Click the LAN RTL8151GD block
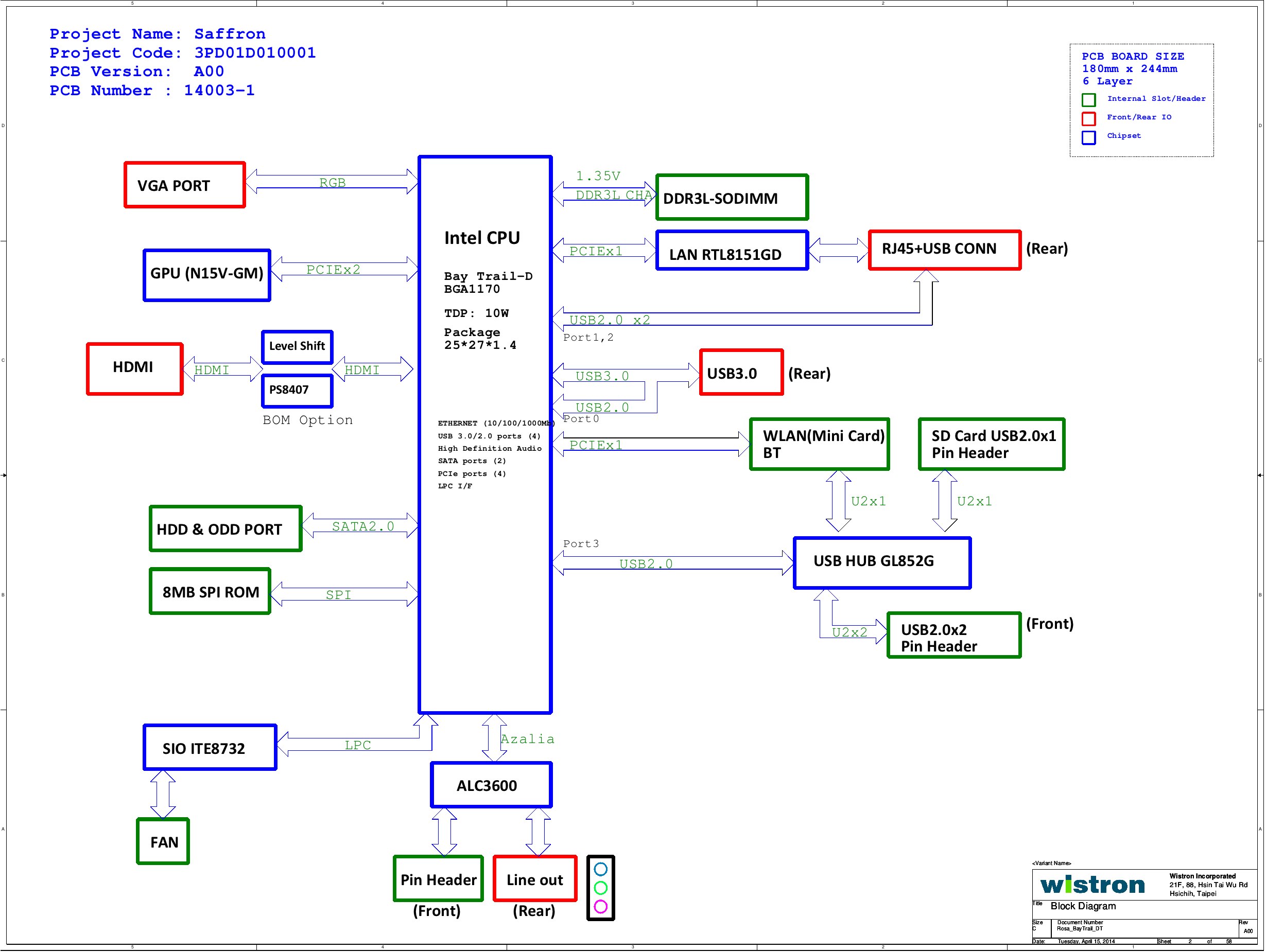The height and width of the screenshot is (952, 1266). (x=732, y=250)
